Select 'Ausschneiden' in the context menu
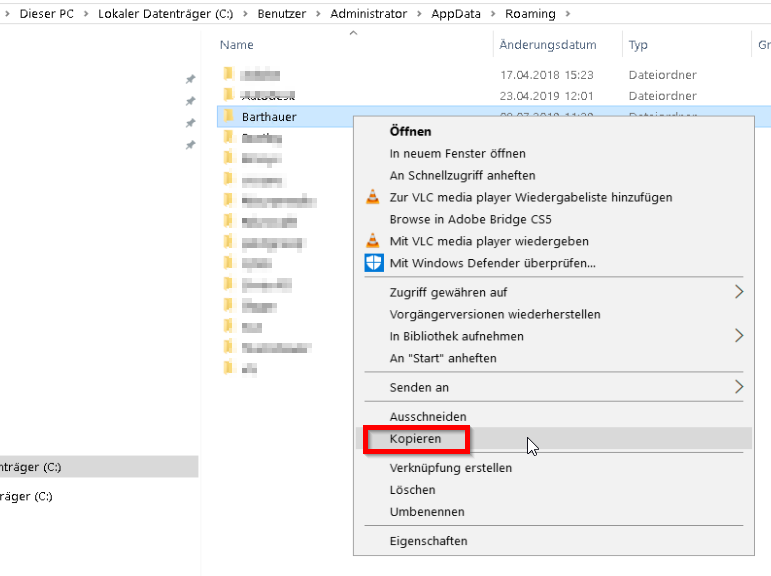This screenshot has height=576, width=771. [x=428, y=417]
